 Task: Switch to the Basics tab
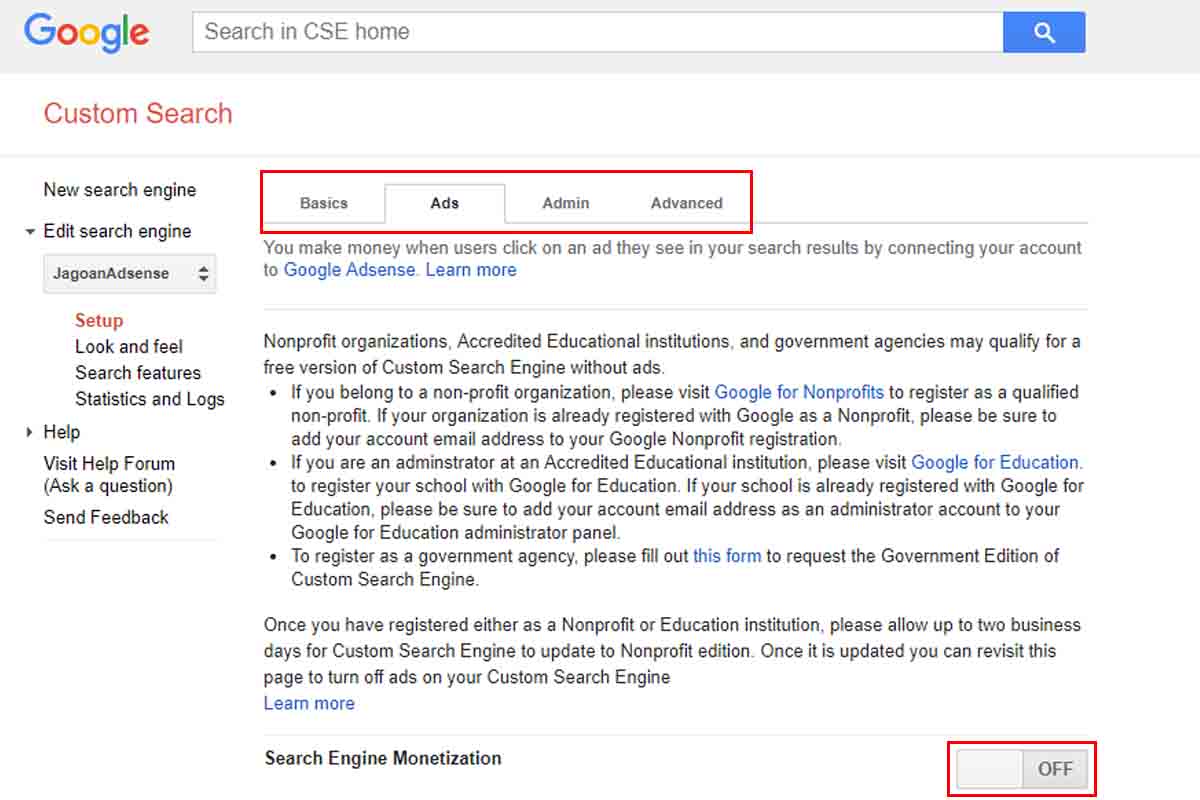(x=323, y=203)
